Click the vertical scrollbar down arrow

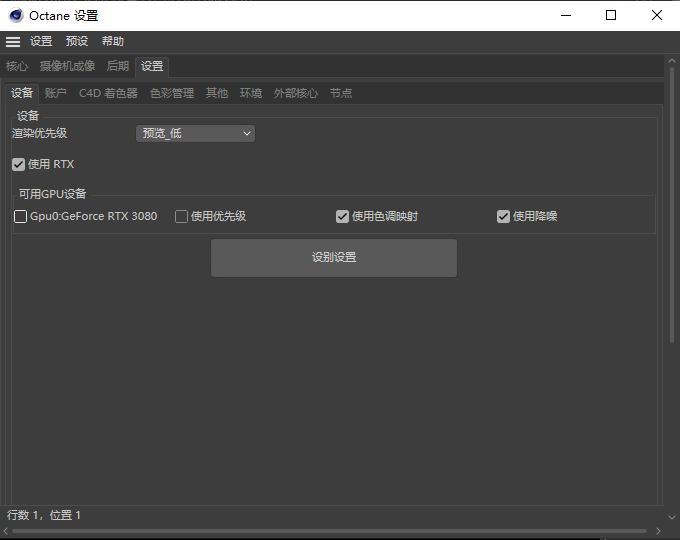click(672, 517)
